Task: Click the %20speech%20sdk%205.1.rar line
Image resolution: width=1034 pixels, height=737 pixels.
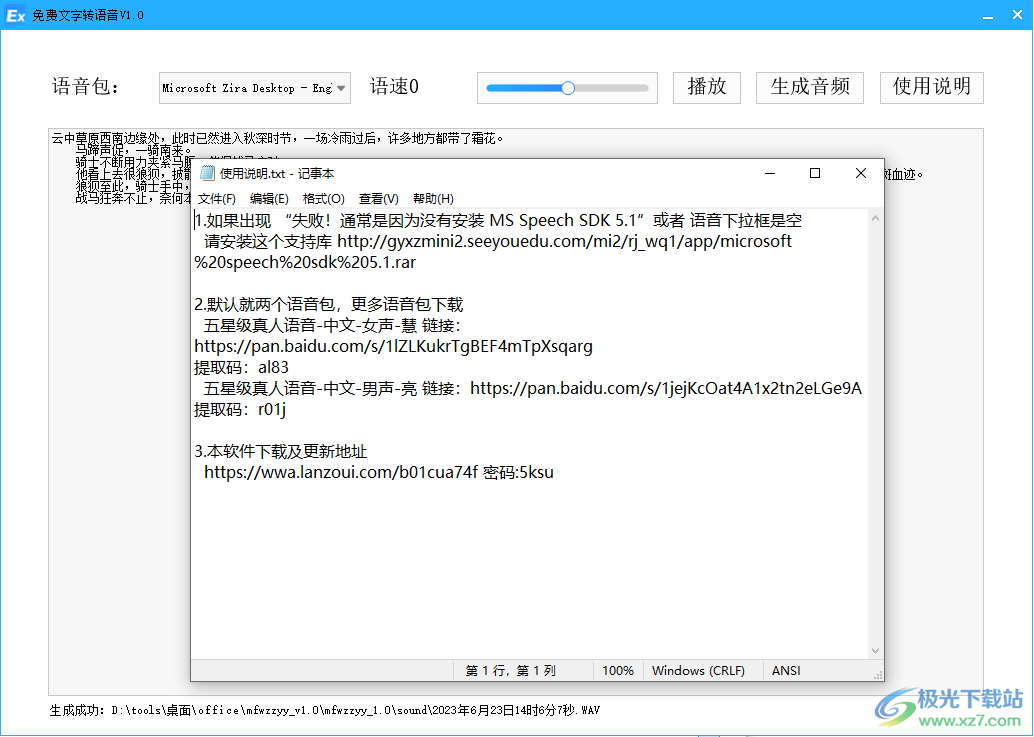Action: 305,262
